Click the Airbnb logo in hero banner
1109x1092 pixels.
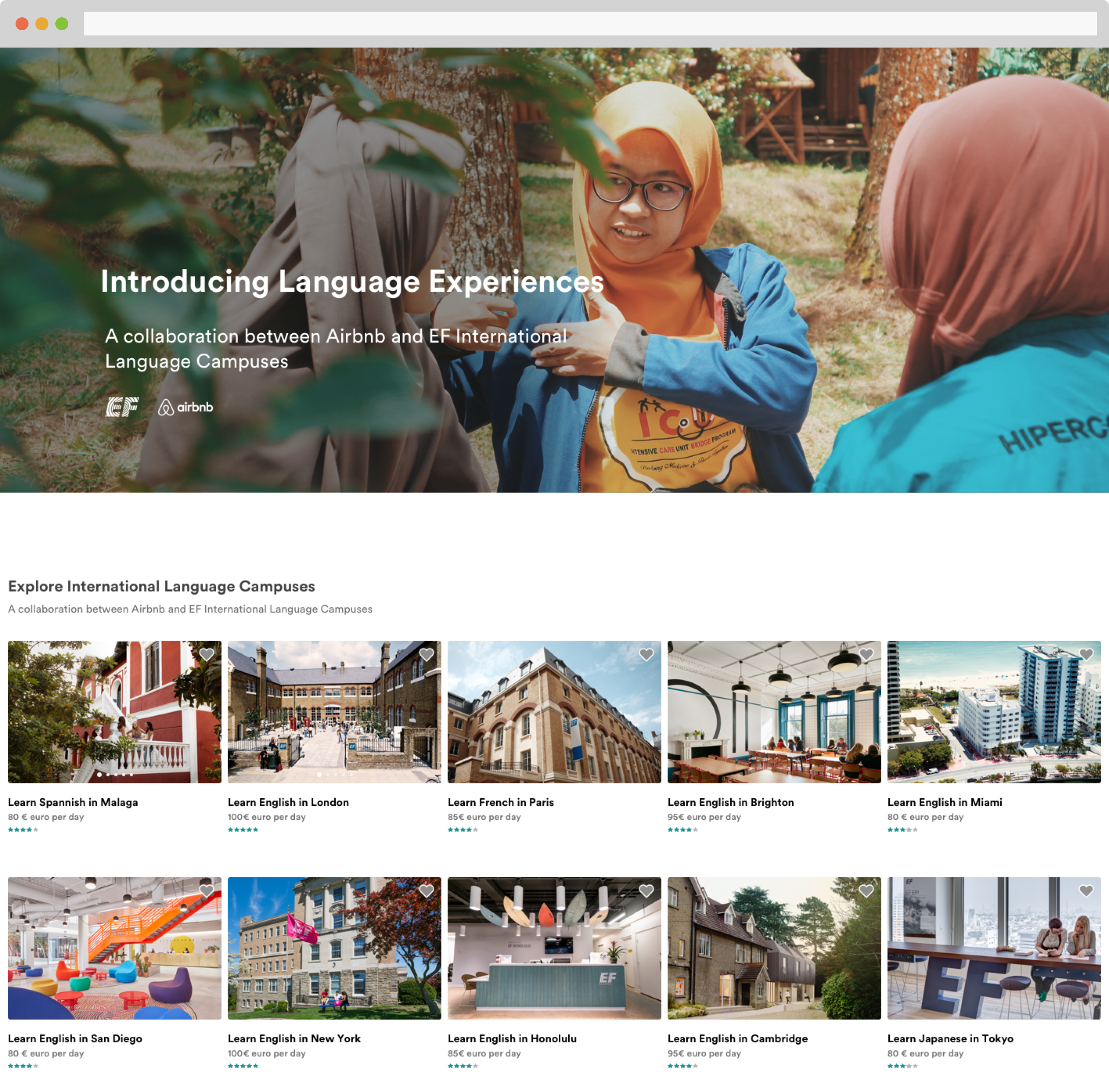185,407
